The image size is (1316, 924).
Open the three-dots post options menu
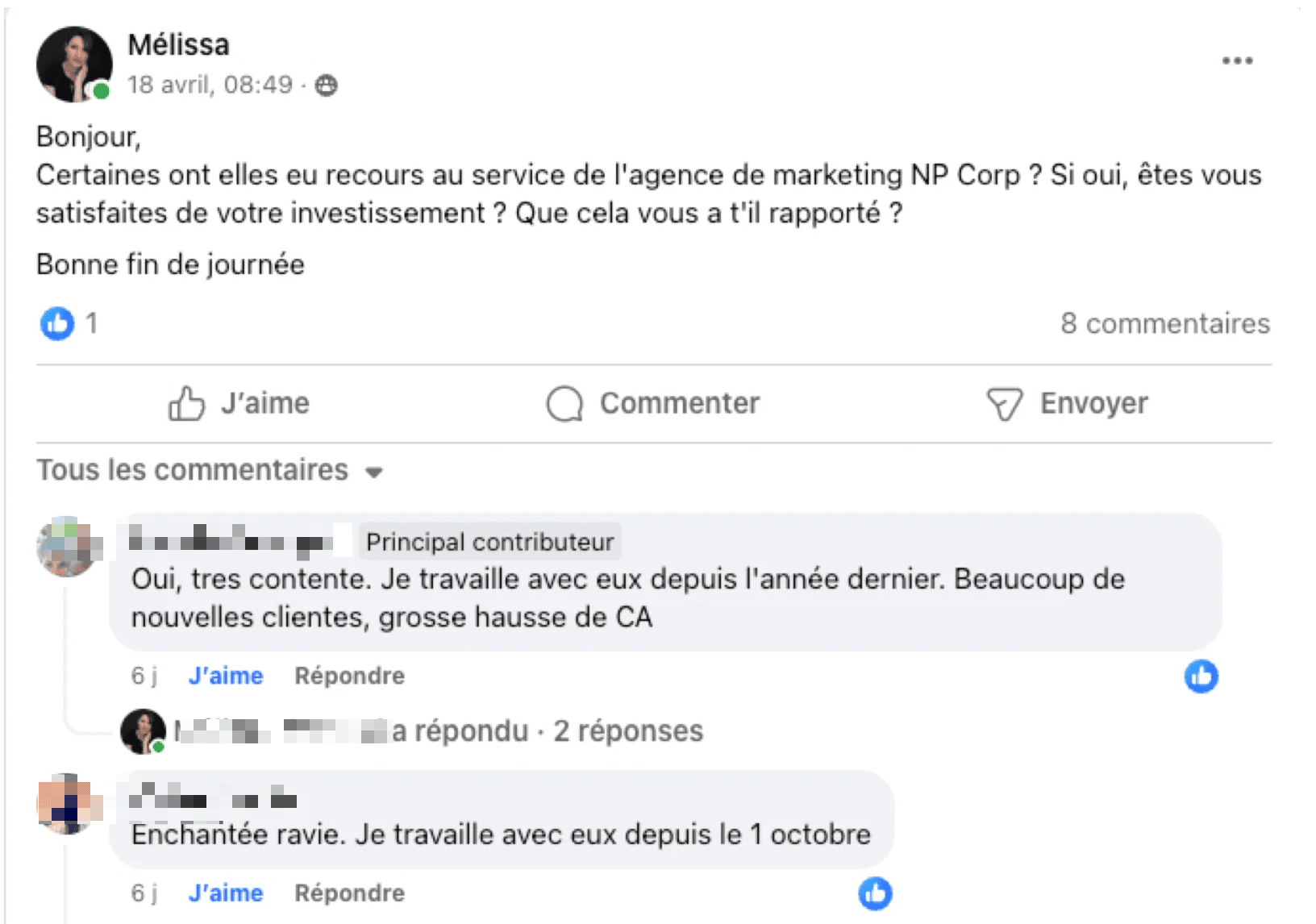pos(1236,61)
